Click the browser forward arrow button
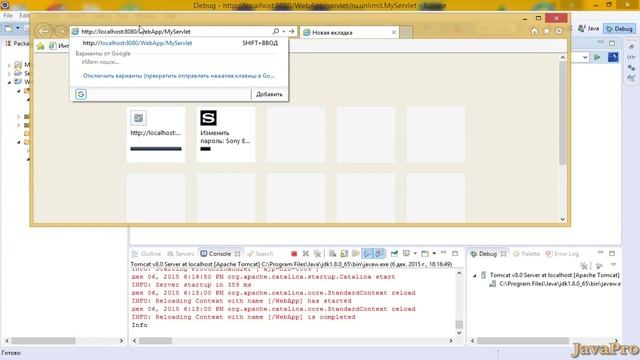 click(x=60, y=31)
